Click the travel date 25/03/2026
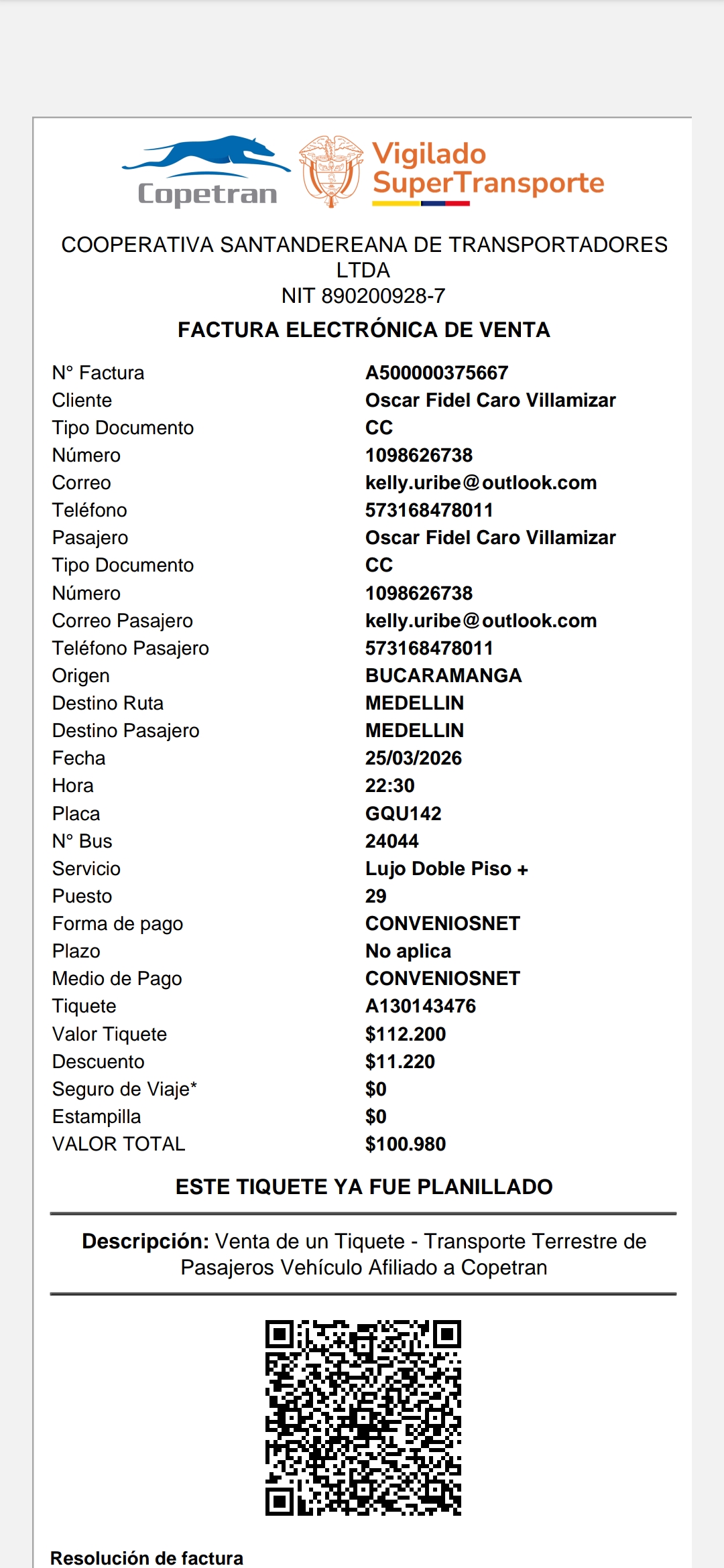The height and width of the screenshot is (1568, 724). (x=413, y=758)
